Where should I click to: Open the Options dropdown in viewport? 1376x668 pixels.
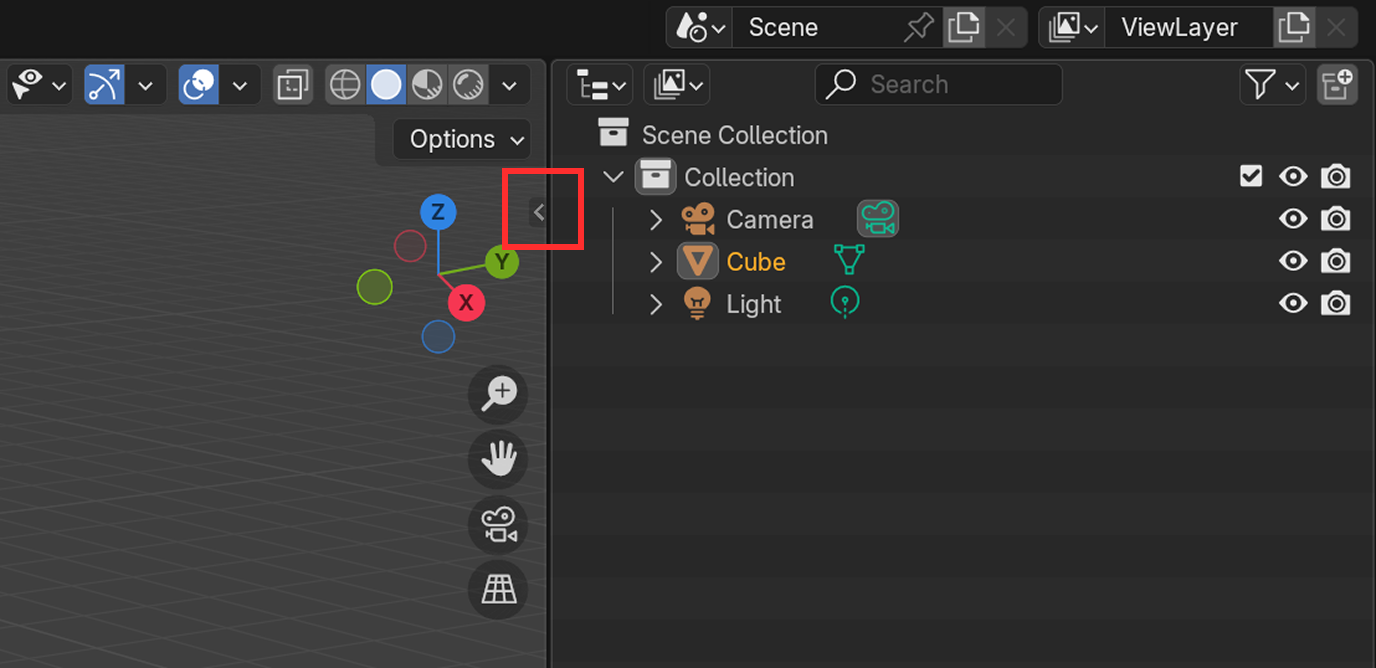point(462,139)
